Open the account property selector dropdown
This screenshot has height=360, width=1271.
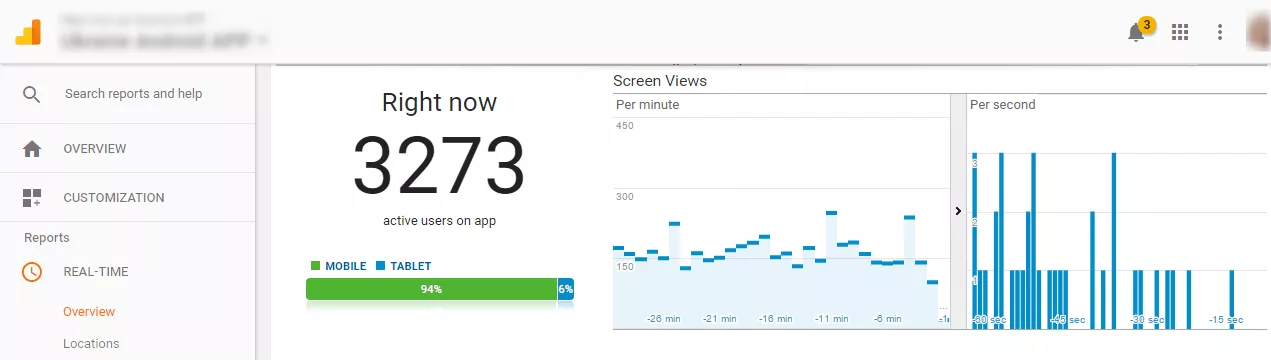point(165,41)
